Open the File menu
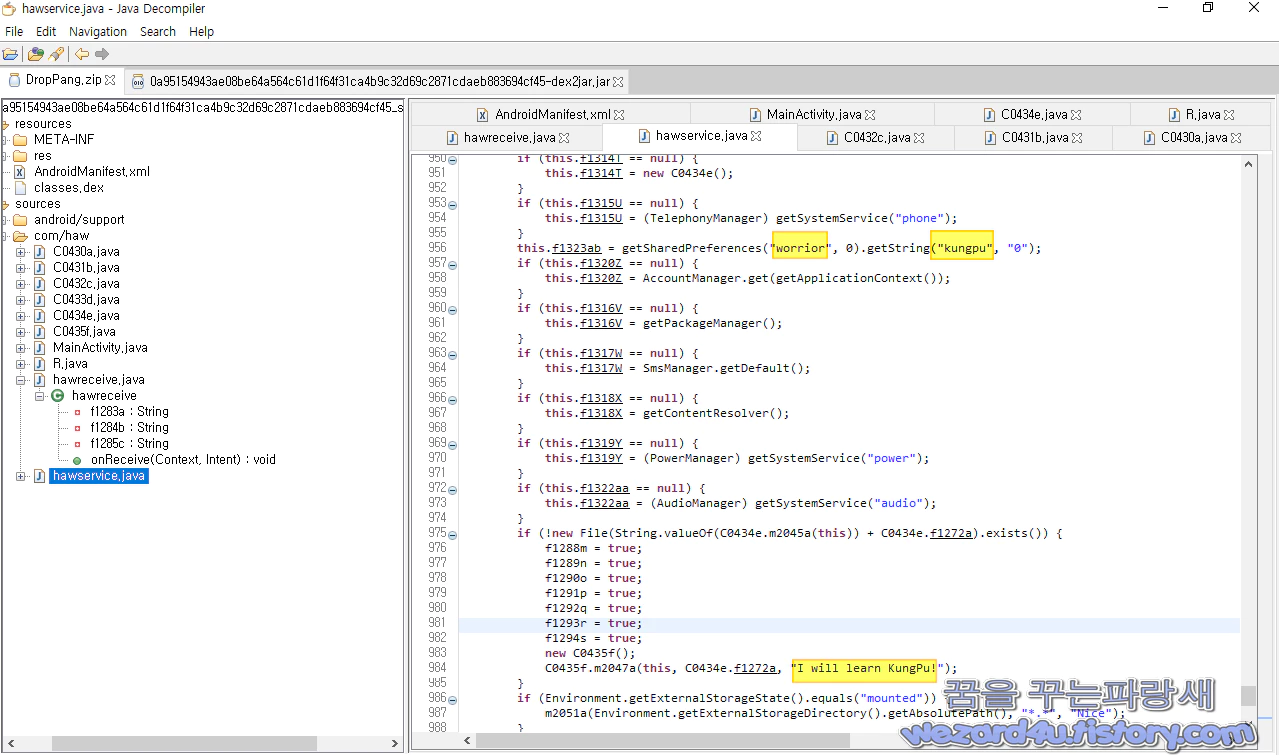 [x=14, y=32]
